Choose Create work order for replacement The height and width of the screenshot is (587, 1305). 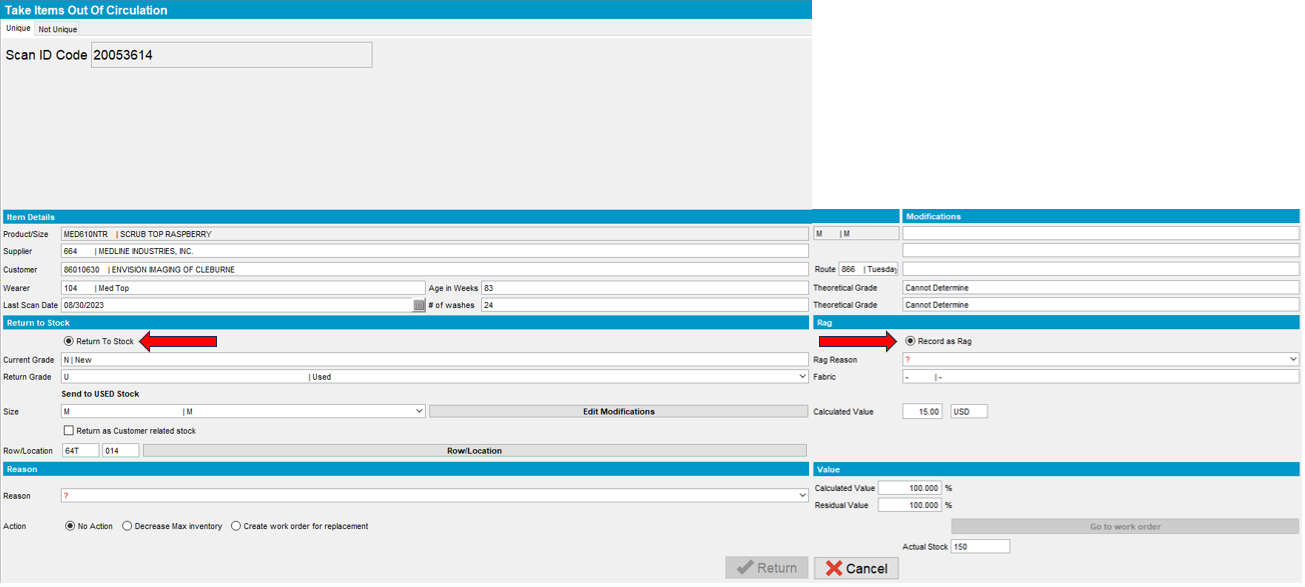(x=236, y=526)
